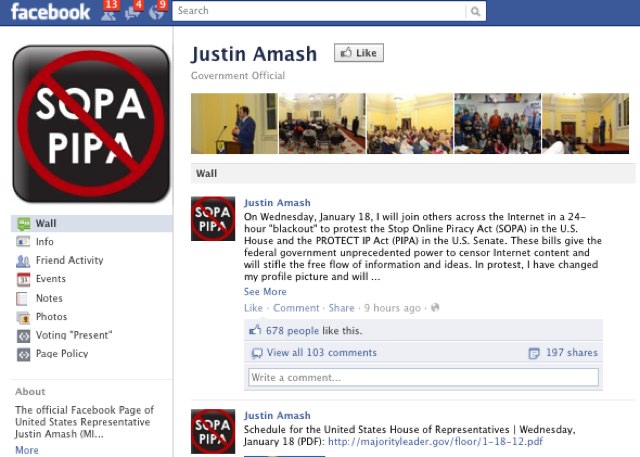Click the Wall speech bubble icon
640x457 pixels.
point(23,224)
